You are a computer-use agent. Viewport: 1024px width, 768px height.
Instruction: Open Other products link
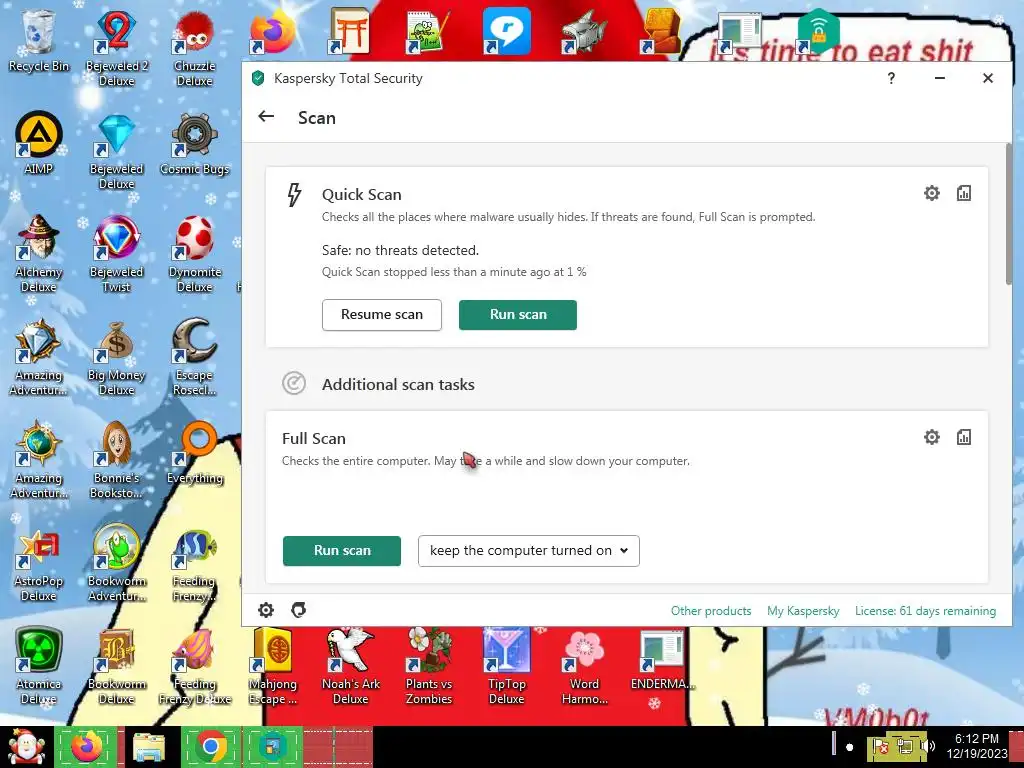click(711, 611)
